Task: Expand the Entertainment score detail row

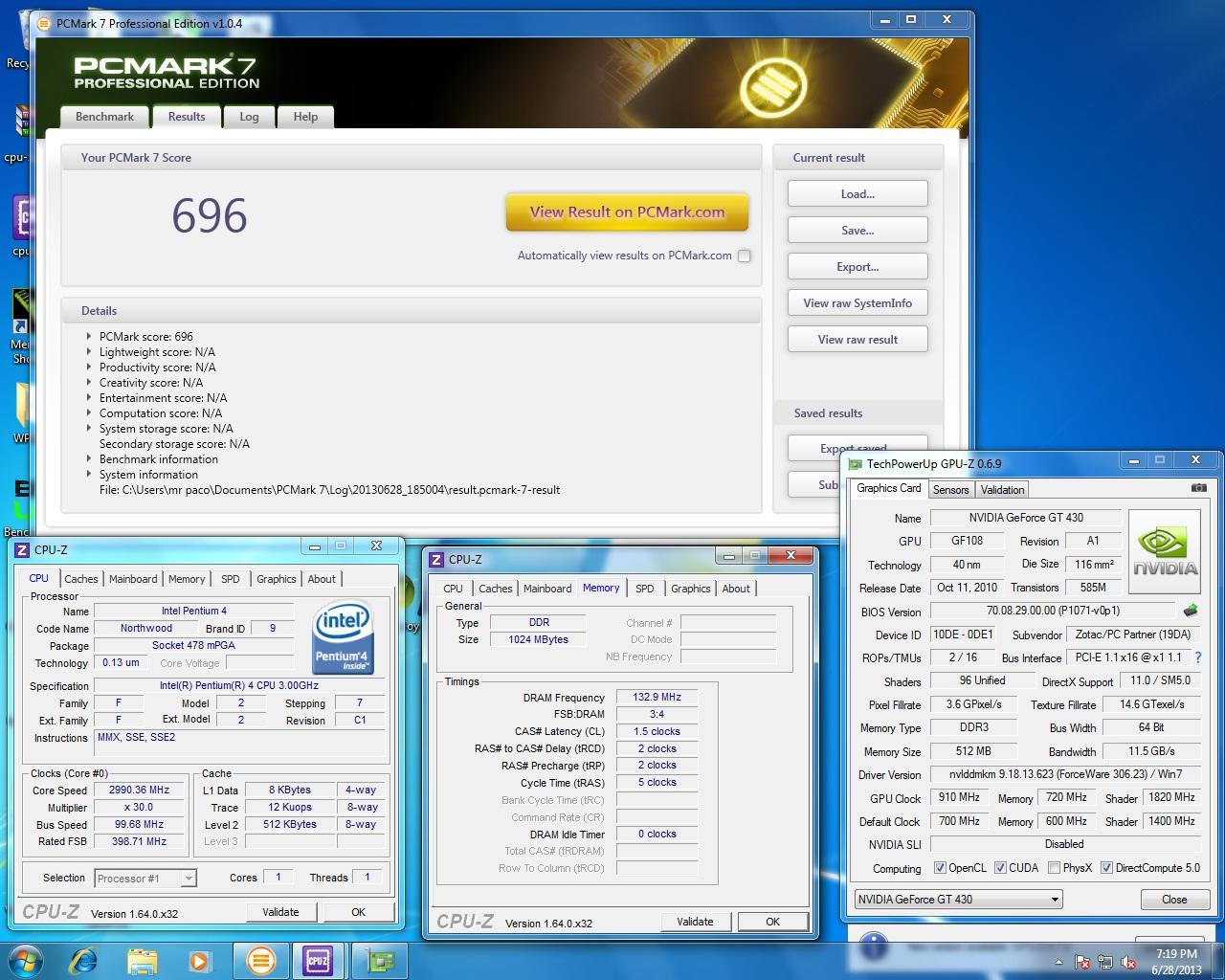Action: click(x=89, y=398)
